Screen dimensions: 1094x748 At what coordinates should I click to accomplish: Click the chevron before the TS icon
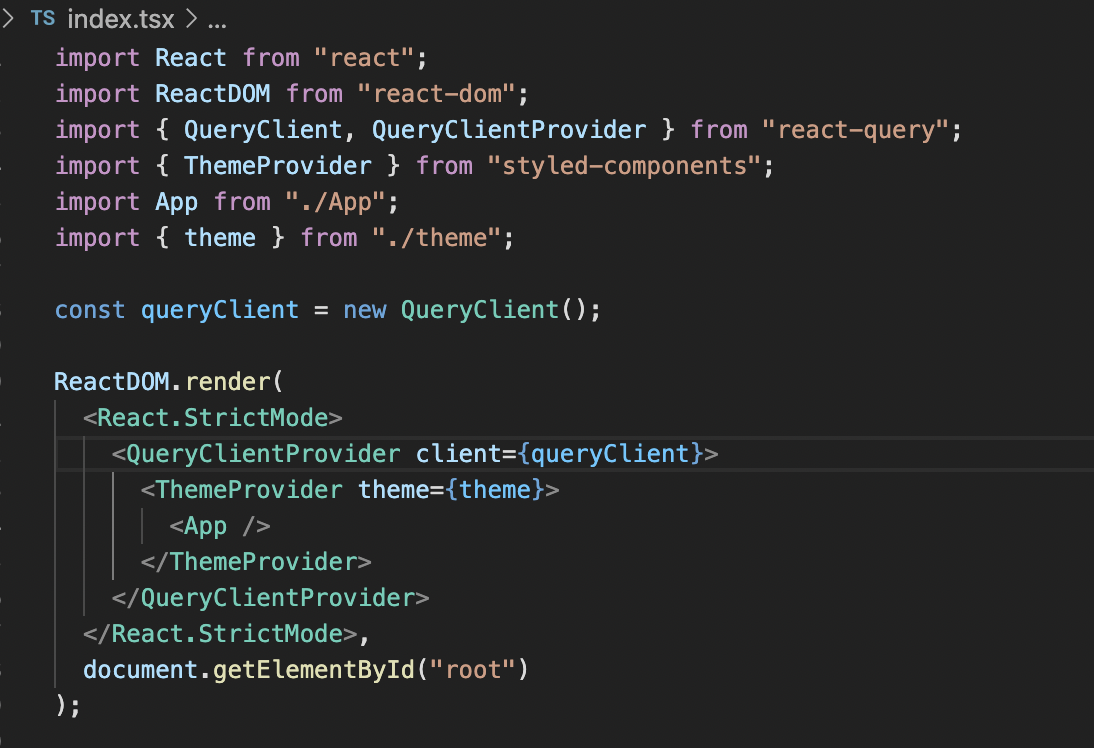(8, 19)
